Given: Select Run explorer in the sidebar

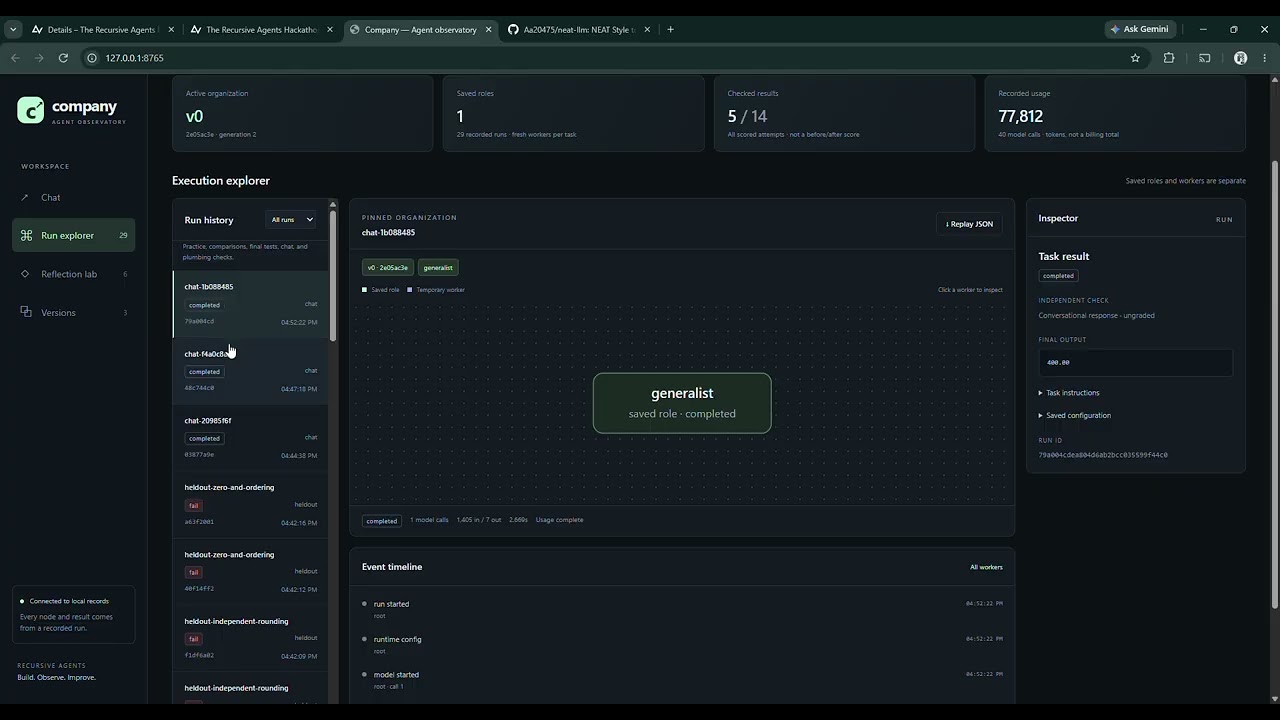Looking at the screenshot, I should click(x=73, y=236).
